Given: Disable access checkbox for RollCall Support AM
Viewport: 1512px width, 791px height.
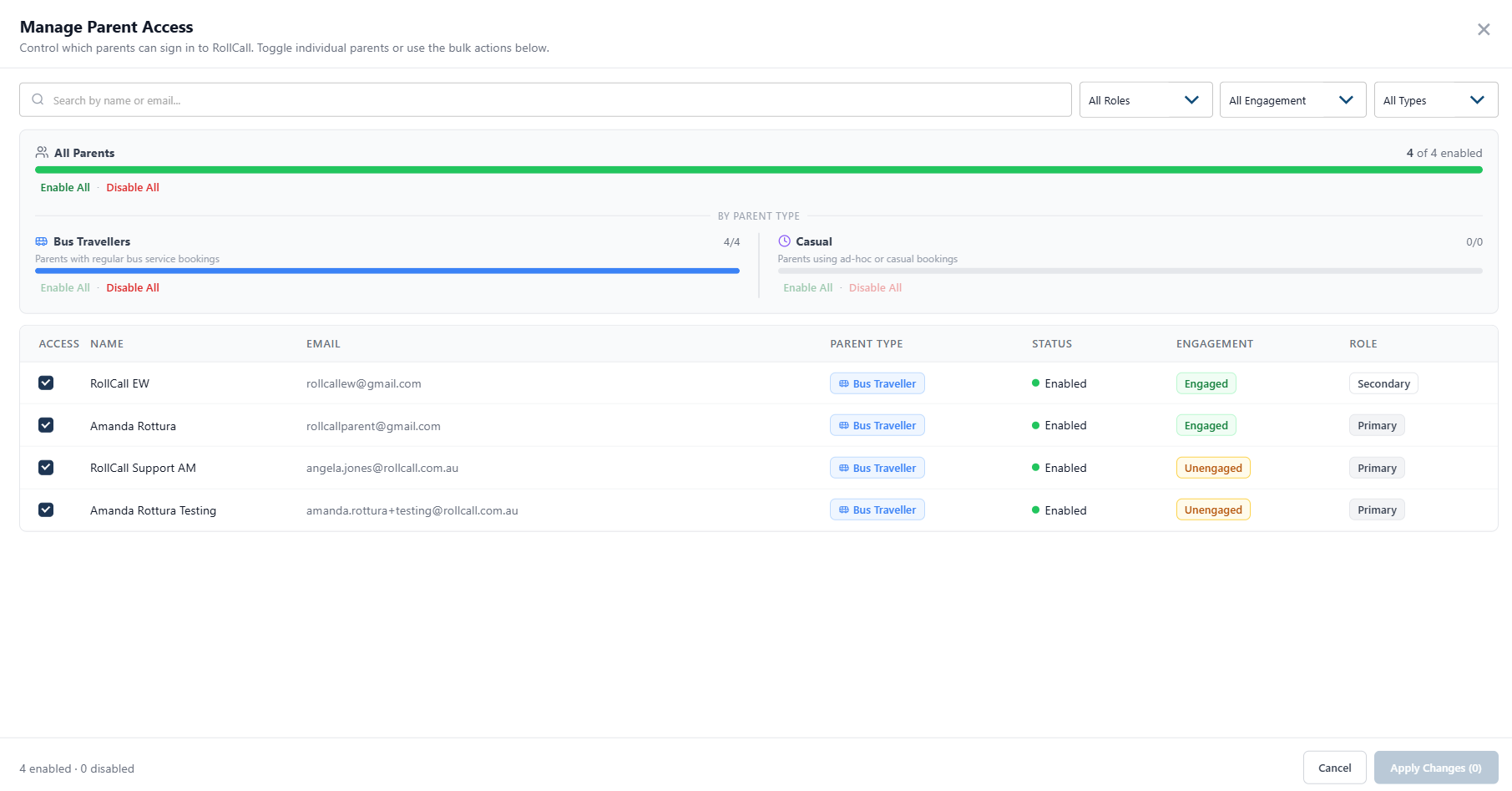Looking at the screenshot, I should 46,468.
